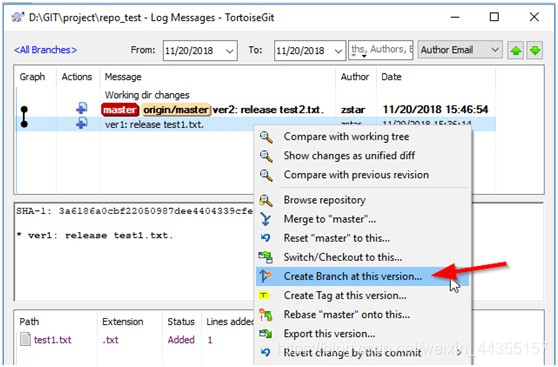This screenshot has width=558, height=367.
Task: Click the test1.txt file icon
Action: pos(25,339)
